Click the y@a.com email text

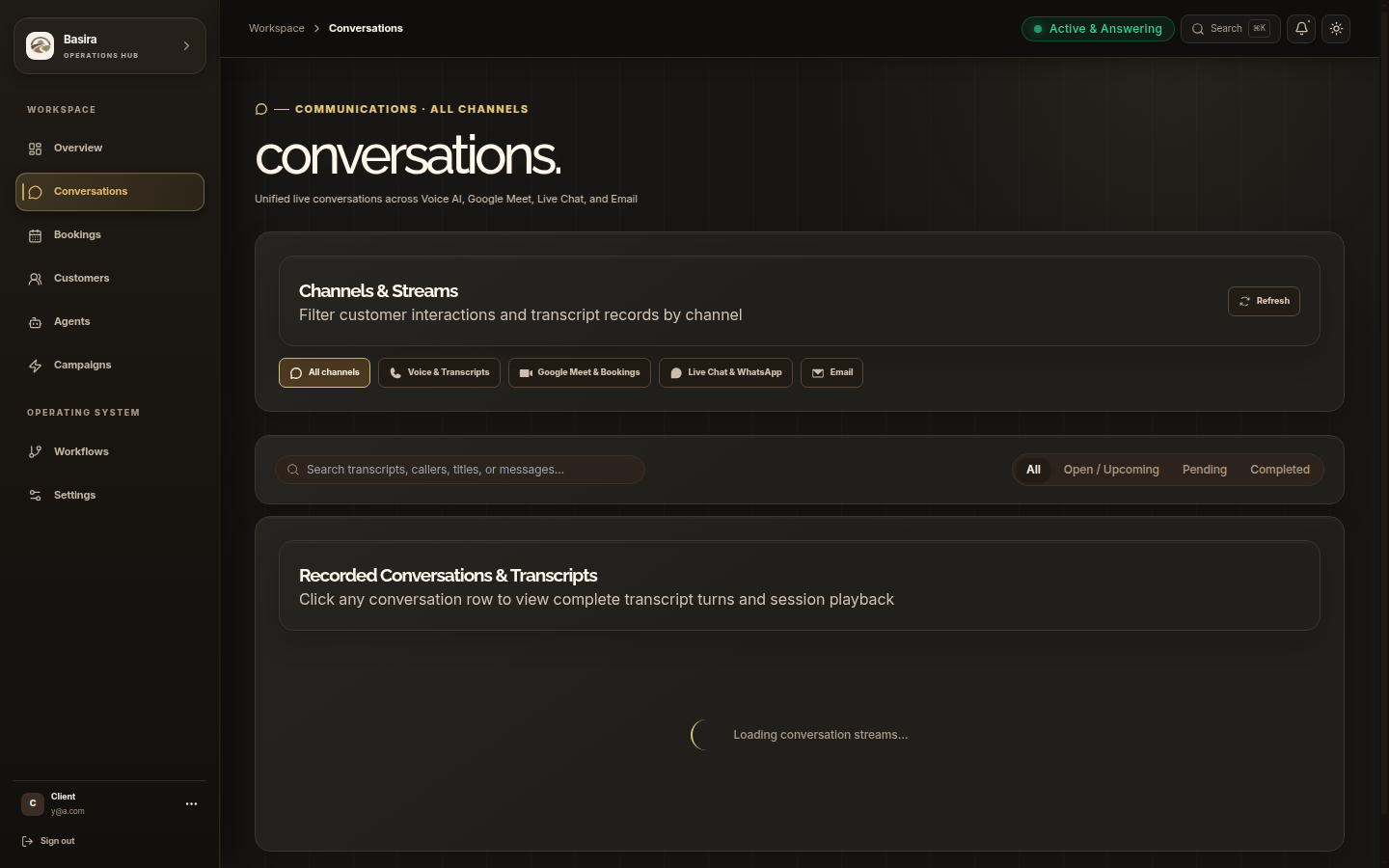click(x=68, y=811)
